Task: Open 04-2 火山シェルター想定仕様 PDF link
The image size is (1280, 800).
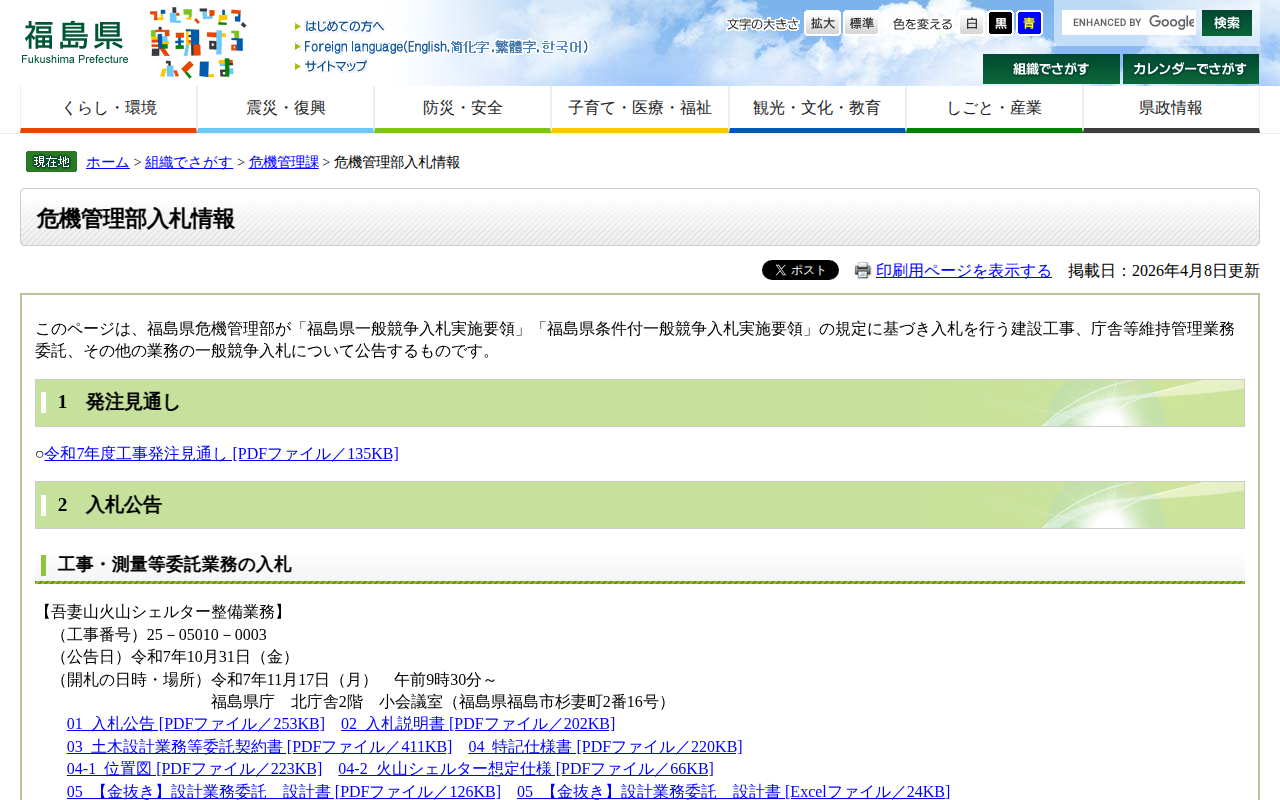Action: click(x=526, y=769)
